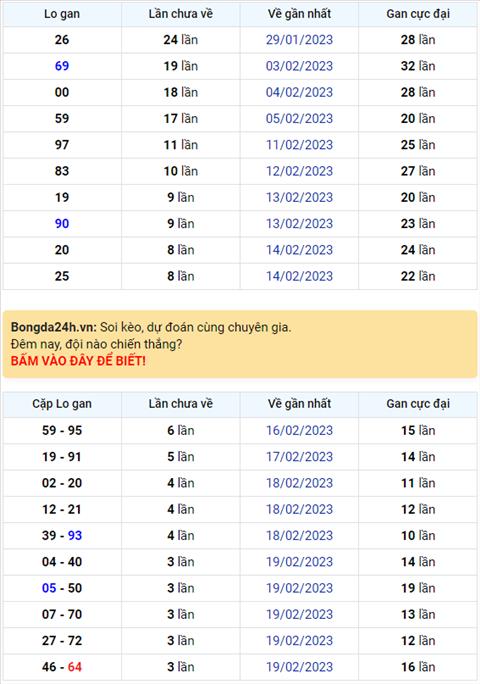Click the 25 lần cell
The height and width of the screenshot is (684, 480).
(x=418, y=145)
